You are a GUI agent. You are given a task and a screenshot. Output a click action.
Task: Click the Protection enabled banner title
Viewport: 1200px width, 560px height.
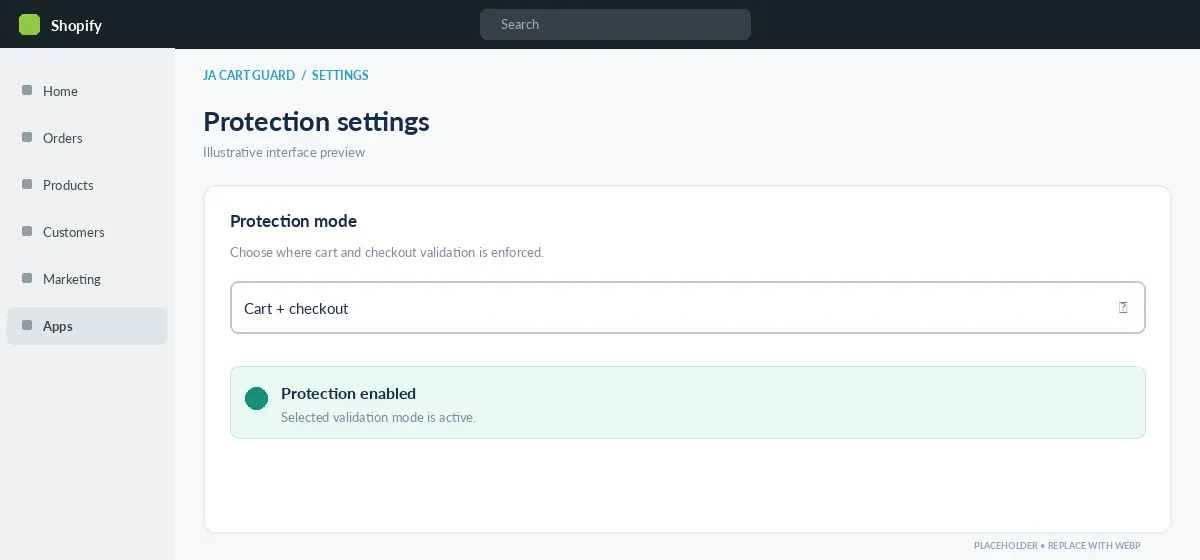coord(348,393)
